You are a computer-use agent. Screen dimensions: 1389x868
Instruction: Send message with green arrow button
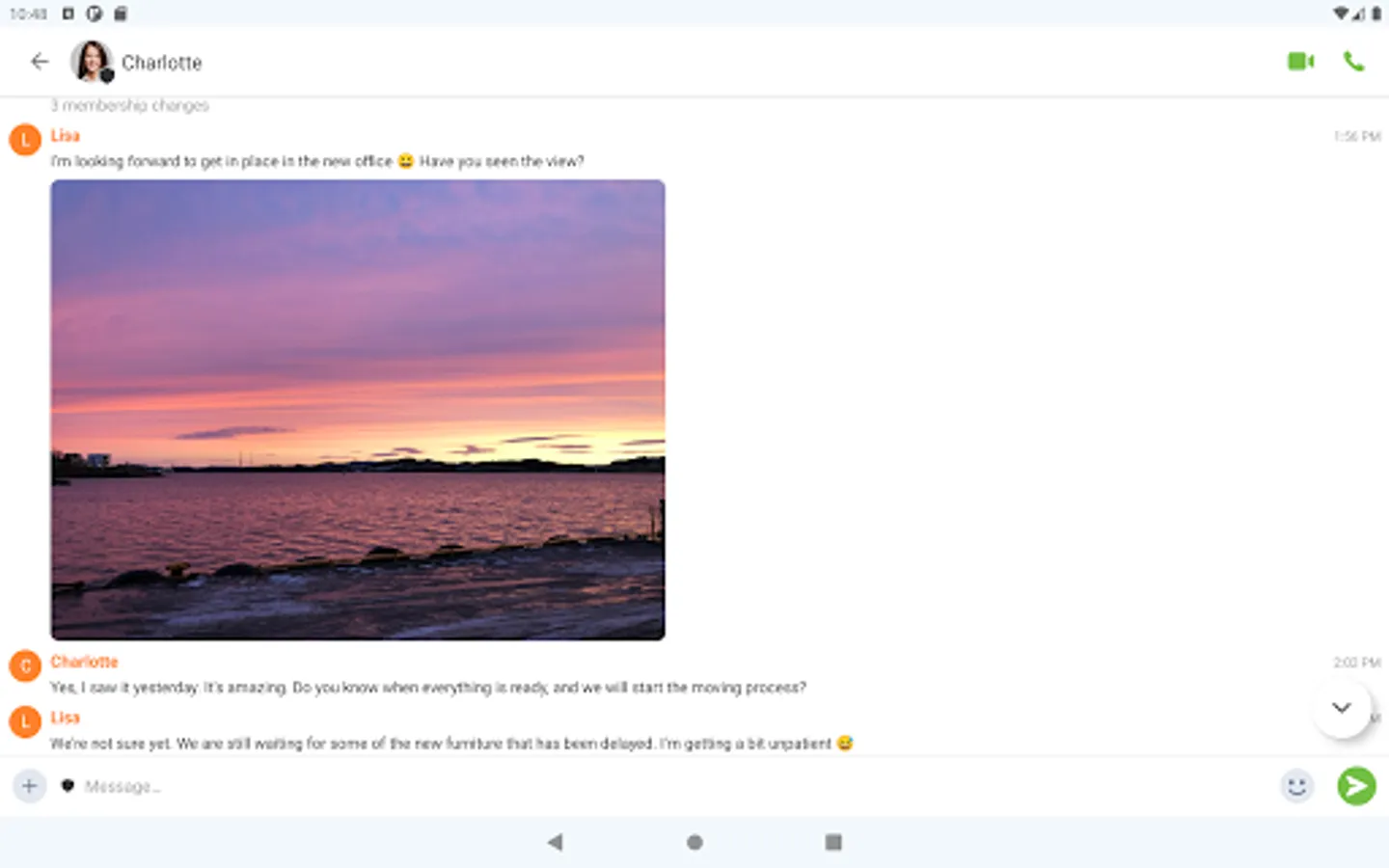[1356, 786]
